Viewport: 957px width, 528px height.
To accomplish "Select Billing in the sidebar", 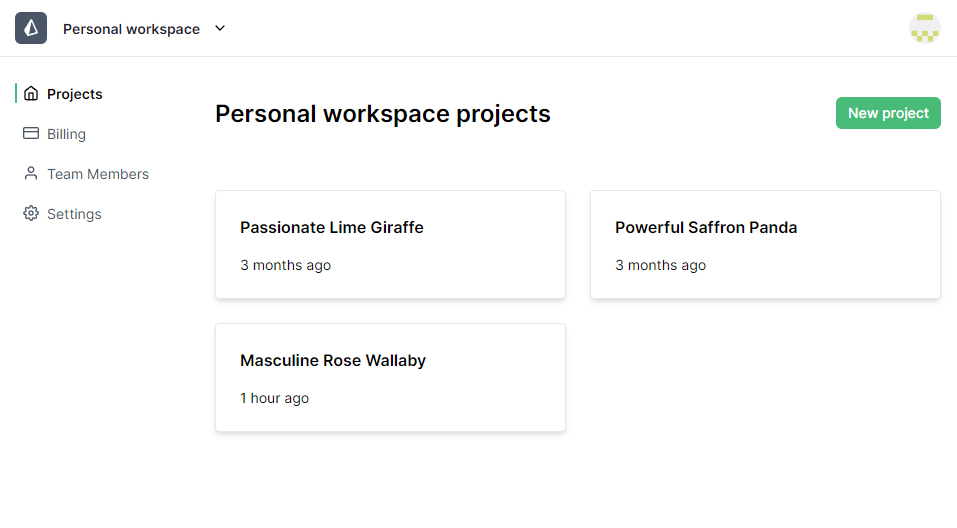I will click(x=66, y=134).
